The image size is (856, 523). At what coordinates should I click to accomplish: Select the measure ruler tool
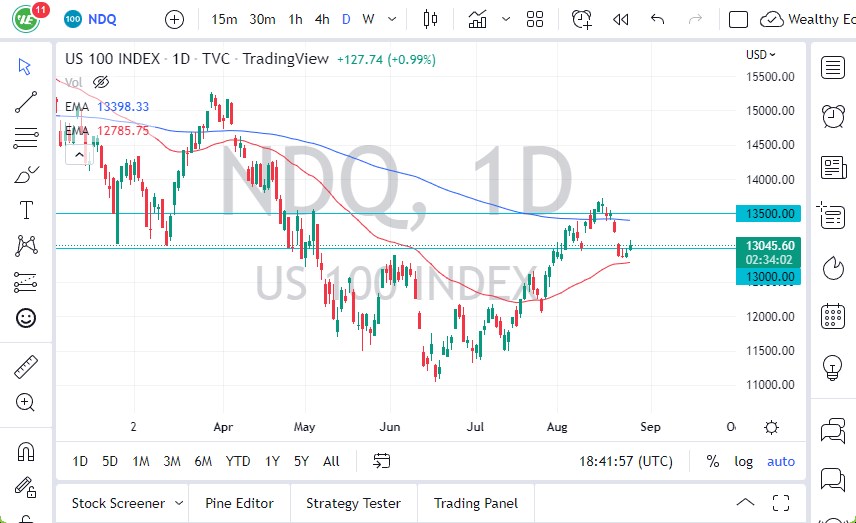coord(26,367)
